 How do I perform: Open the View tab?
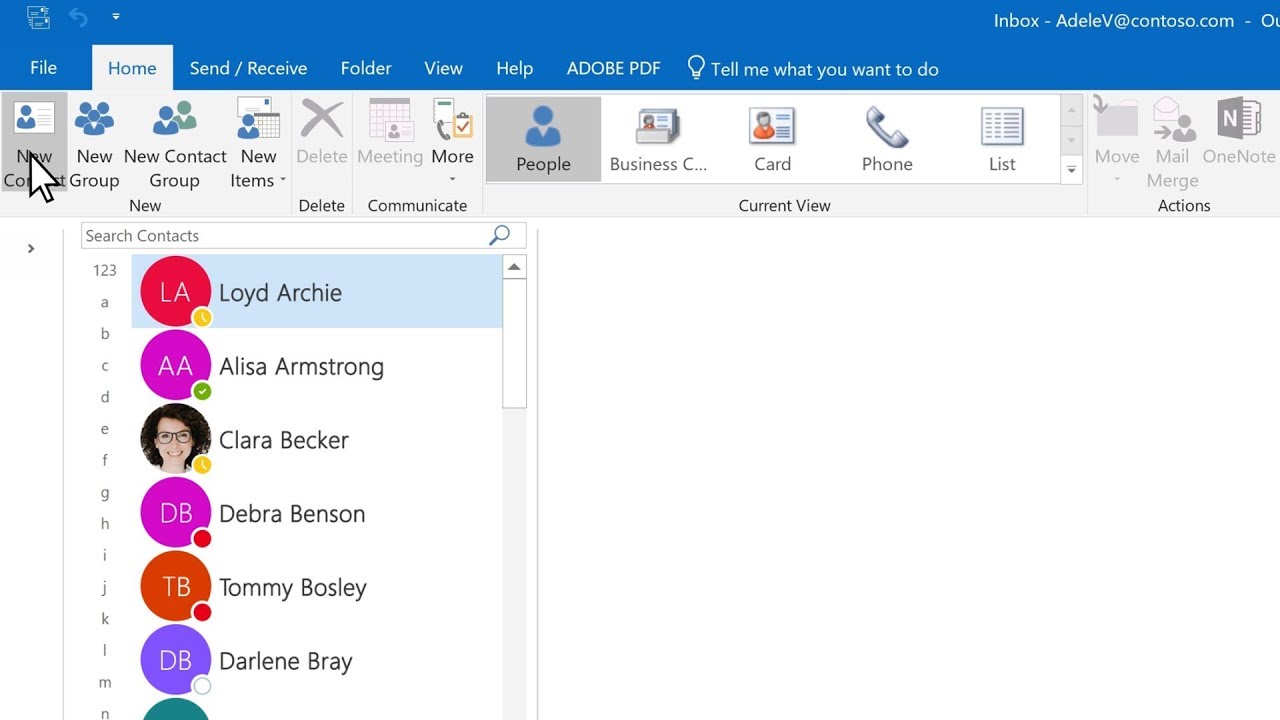pos(443,68)
